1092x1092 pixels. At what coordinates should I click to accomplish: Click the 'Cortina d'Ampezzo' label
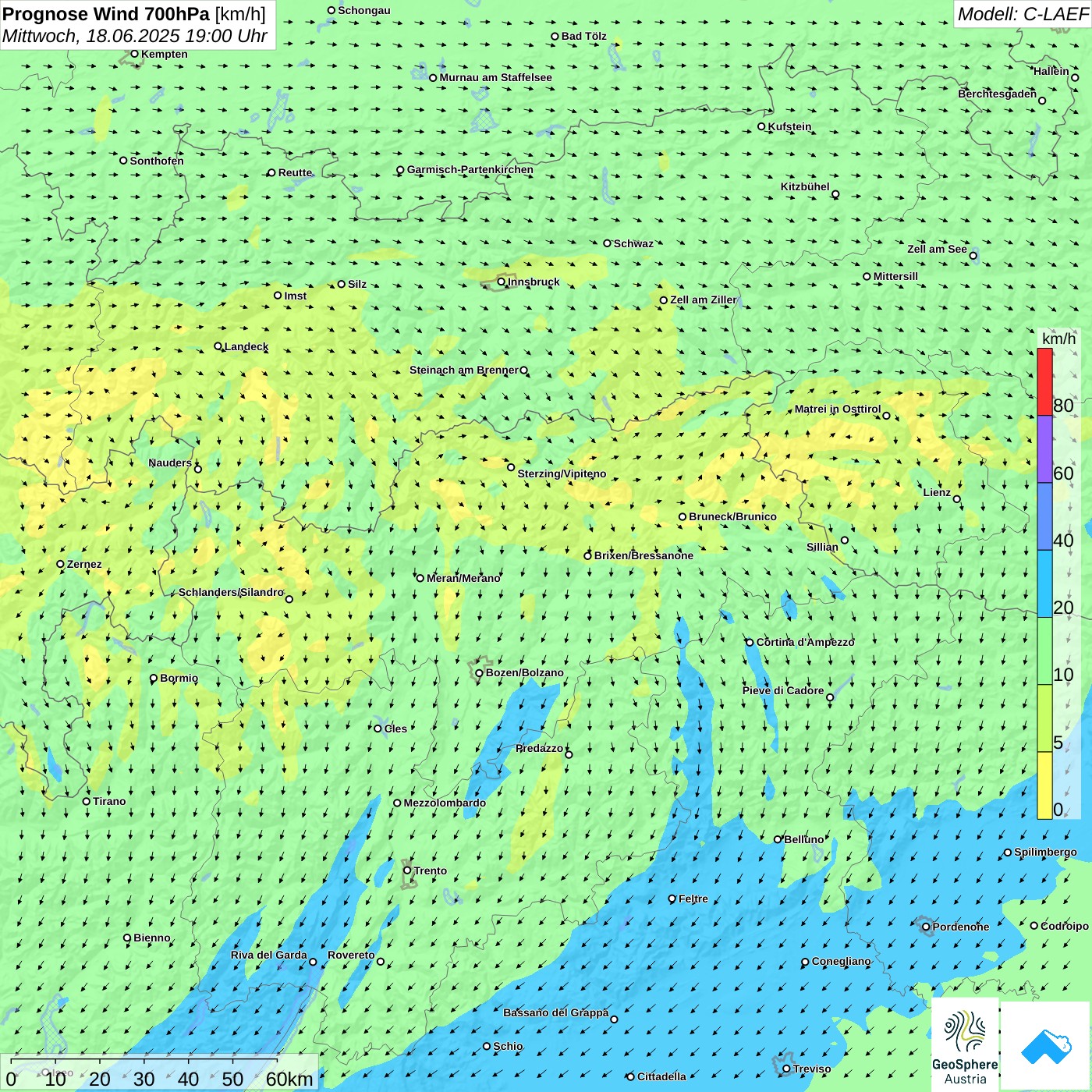click(805, 642)
